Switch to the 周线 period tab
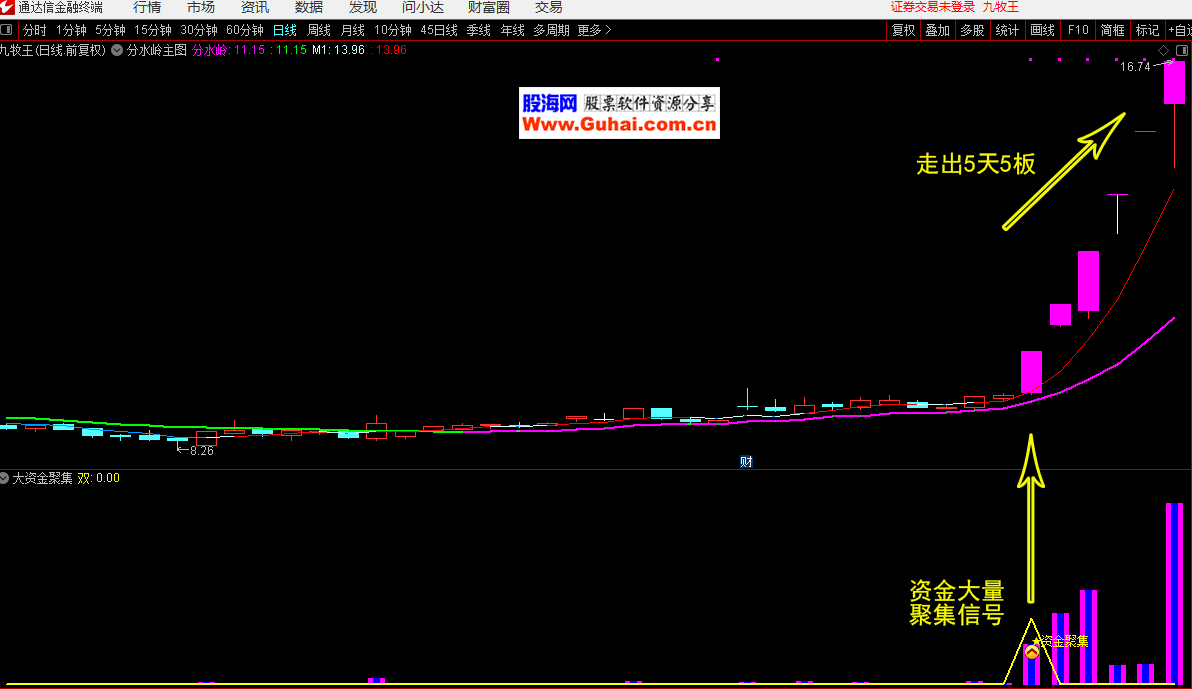Image resolution: width=1192 pixels, height=689 pixels. pos(319,30)
